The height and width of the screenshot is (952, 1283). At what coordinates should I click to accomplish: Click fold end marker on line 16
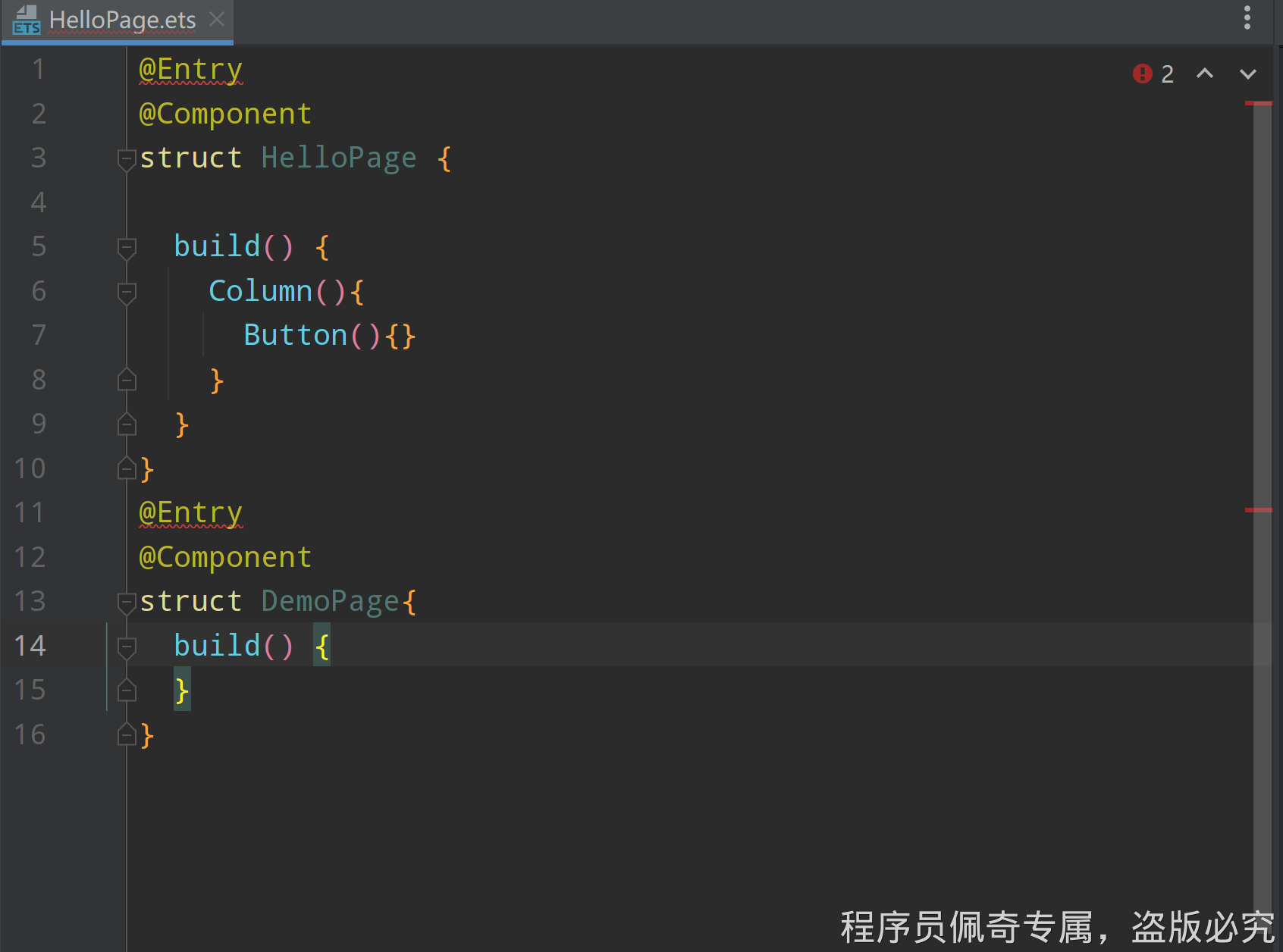coord(127,734)
